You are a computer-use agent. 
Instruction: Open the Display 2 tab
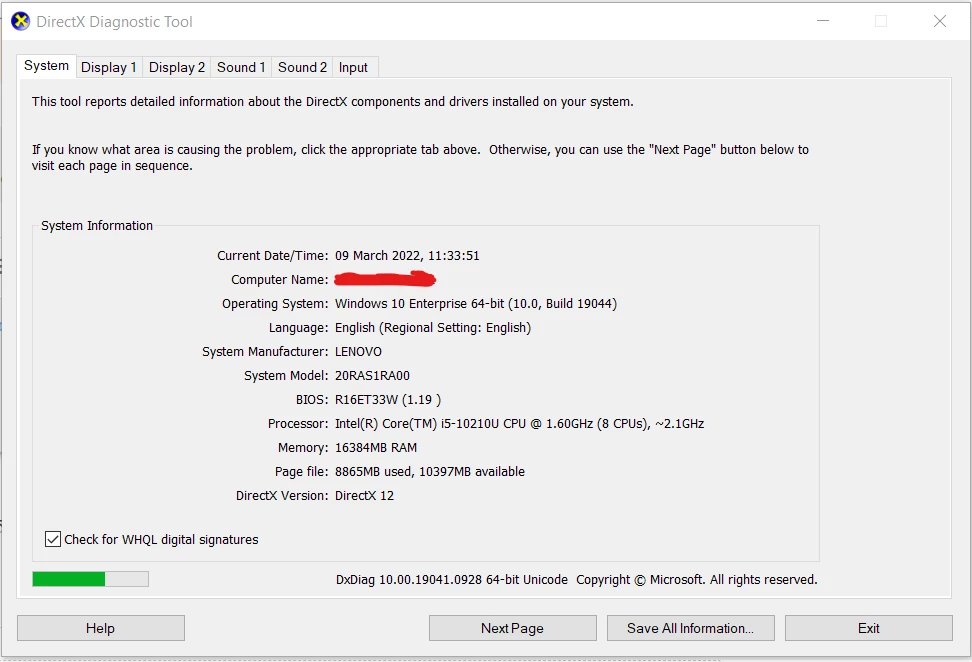tap(177, 67)
